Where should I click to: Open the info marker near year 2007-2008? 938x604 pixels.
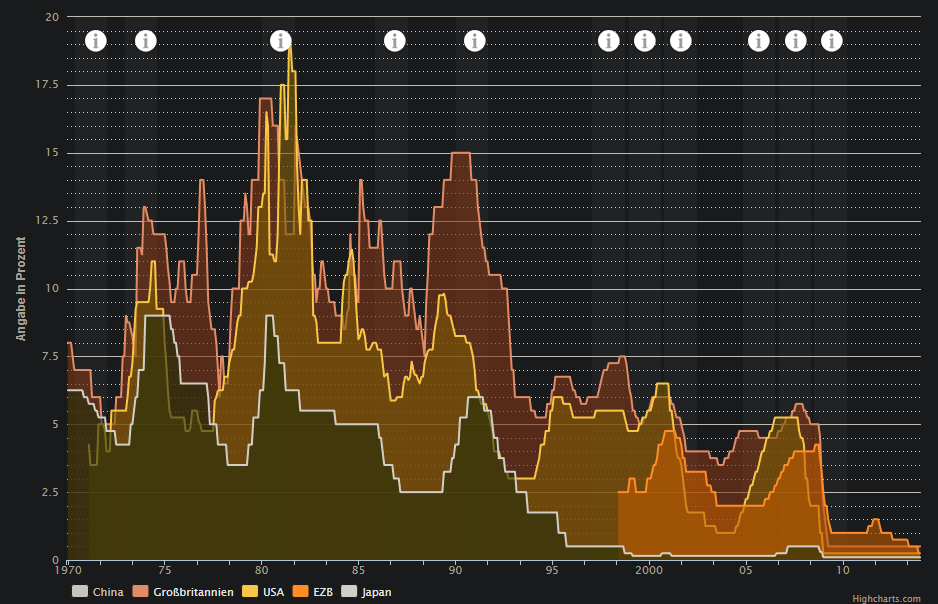[796, 41]
